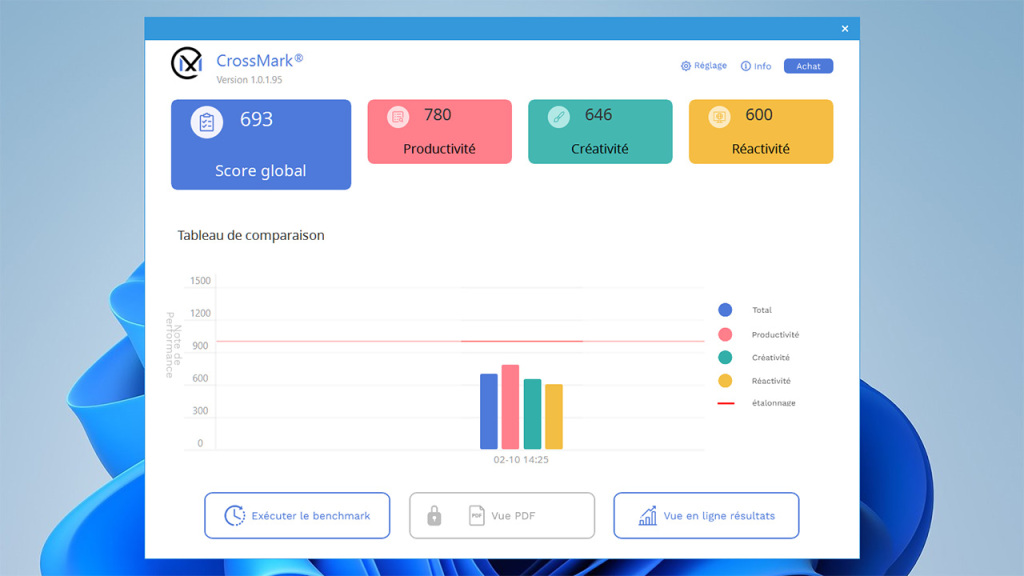The height and width of the screenshot is (576, 1024).
Task: Click the Productivité card icon
Action: click(x=398, y=117)
